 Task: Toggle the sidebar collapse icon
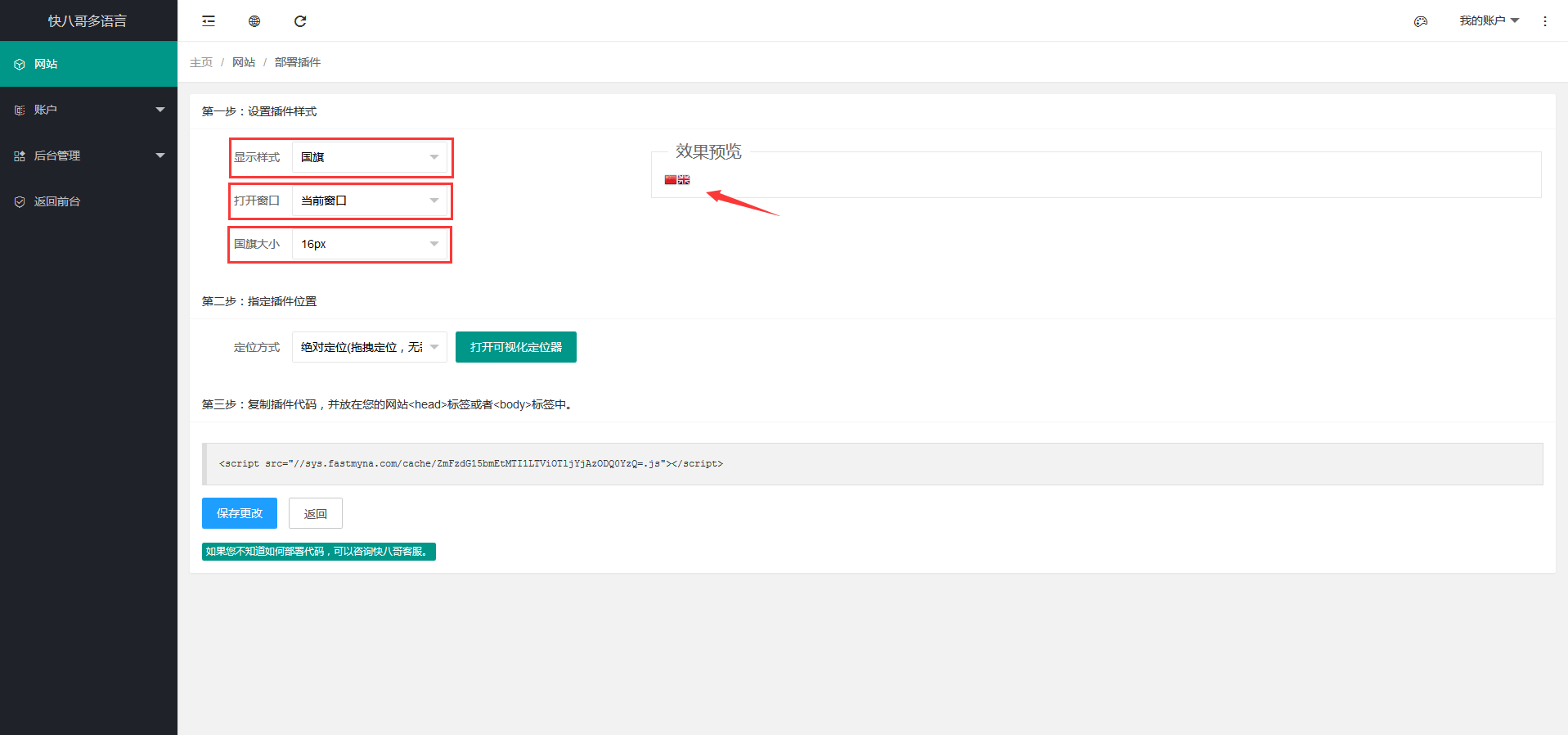point(209,21)
